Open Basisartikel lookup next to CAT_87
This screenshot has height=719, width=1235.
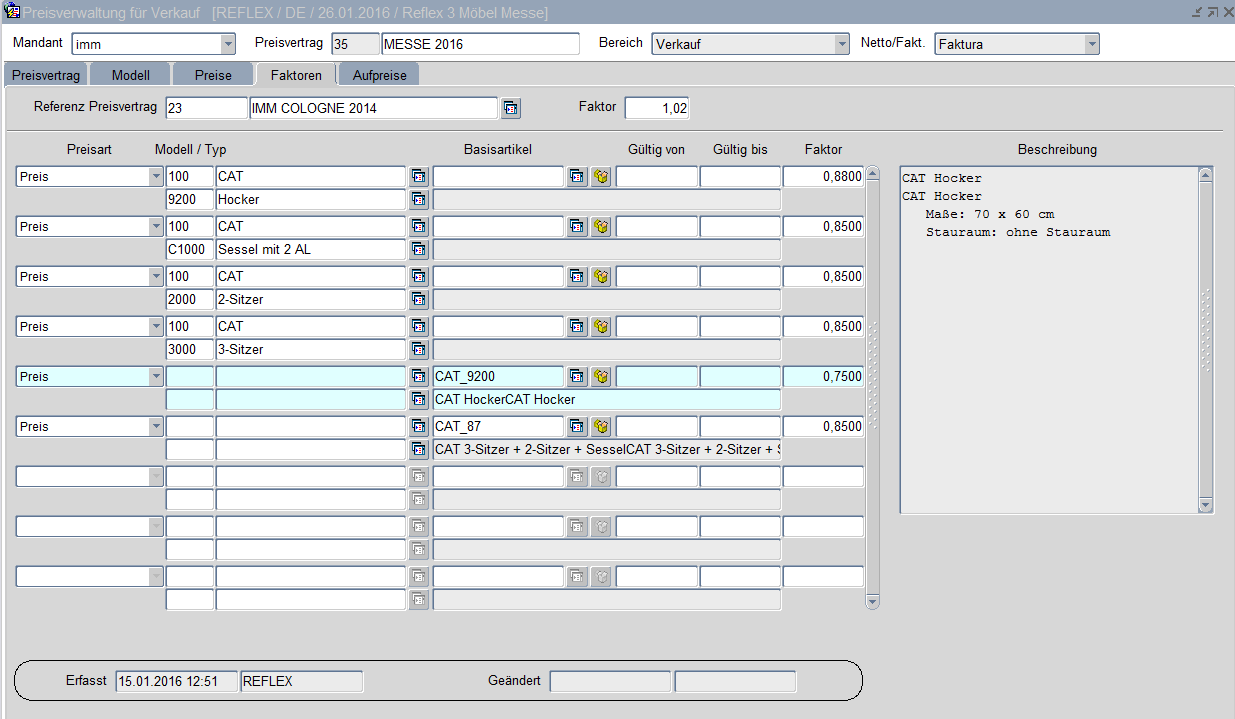[x=577, y=427]
